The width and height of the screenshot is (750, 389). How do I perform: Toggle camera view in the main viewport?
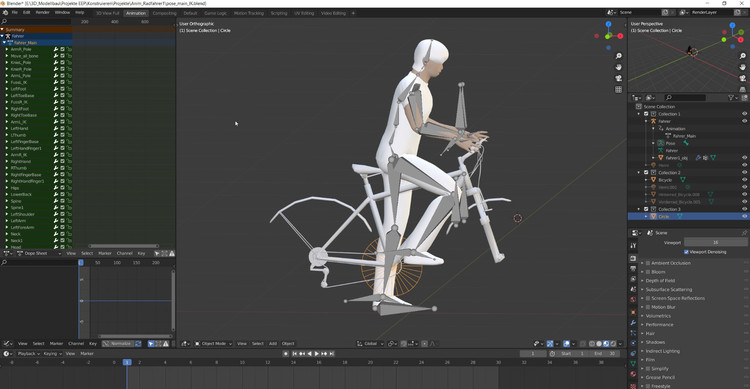pyautogui.click(x=618, y=78)
